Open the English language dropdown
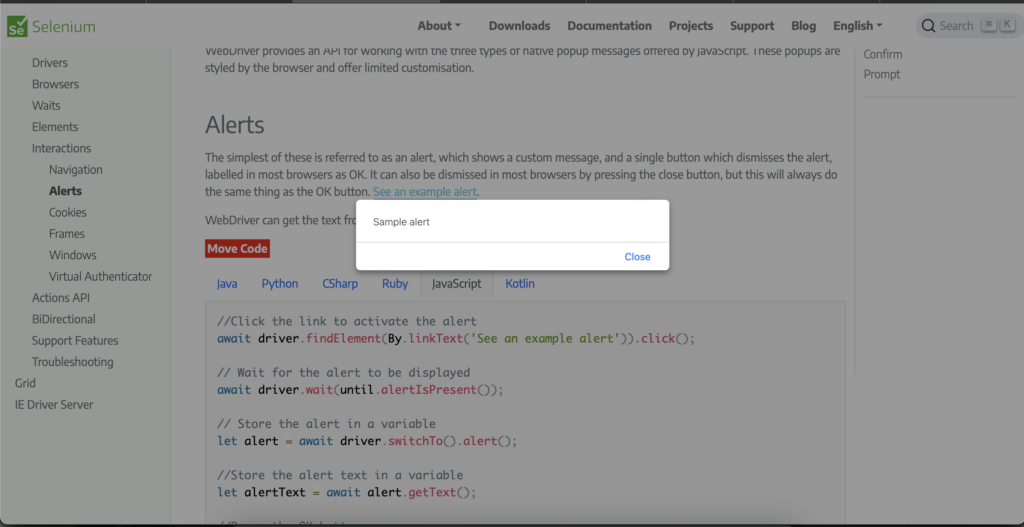 pos(857,25)
